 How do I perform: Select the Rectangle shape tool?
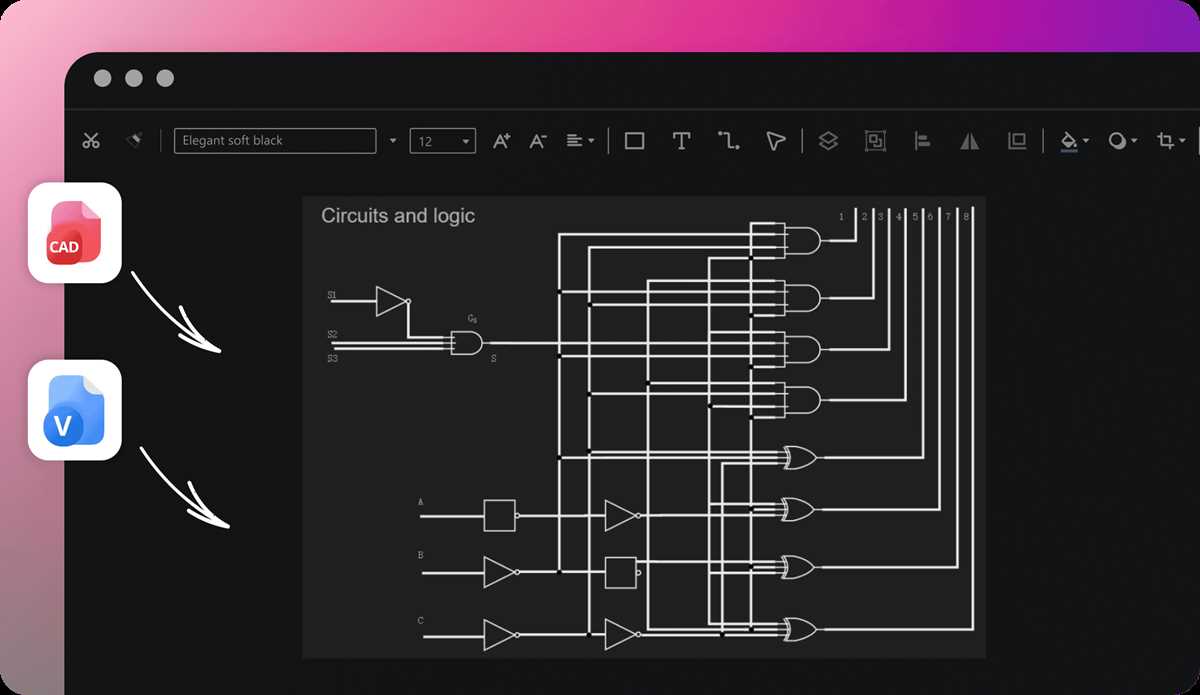(634, 141)
